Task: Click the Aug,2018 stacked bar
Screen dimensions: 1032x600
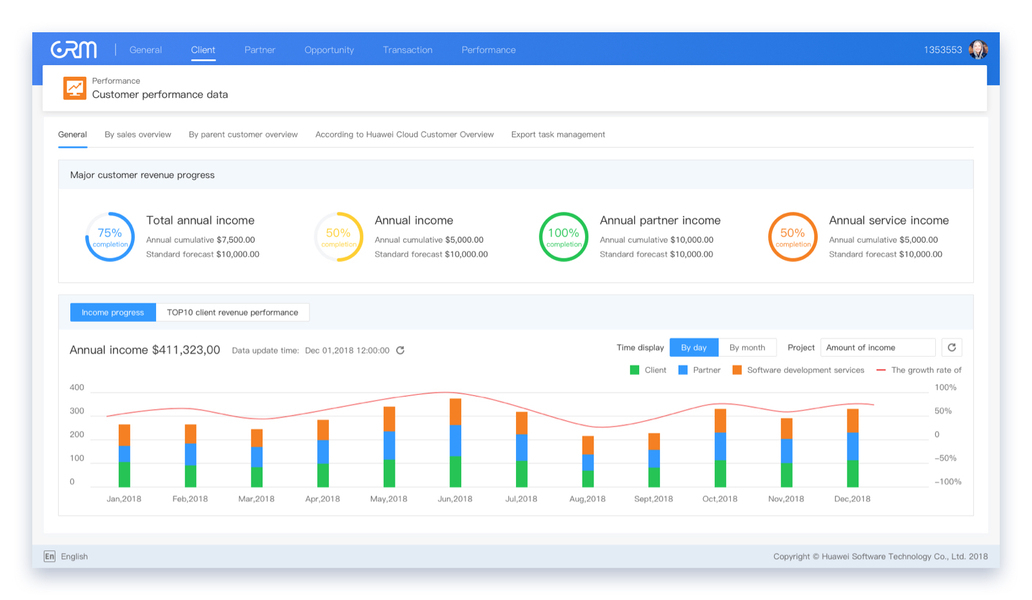Action: point(588,461)
